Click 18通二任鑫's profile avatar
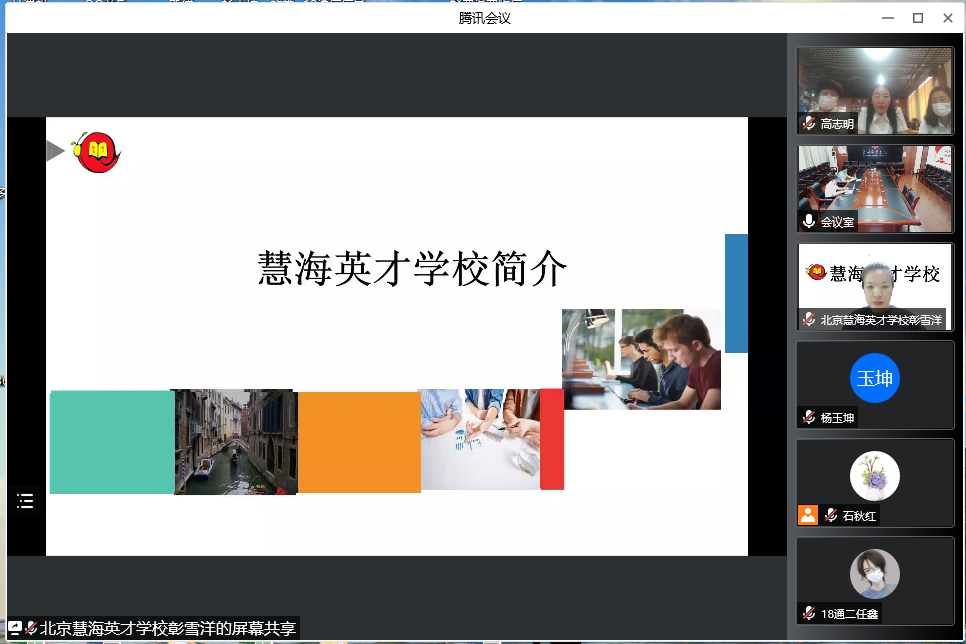966x644 pixels. (875, 574)
